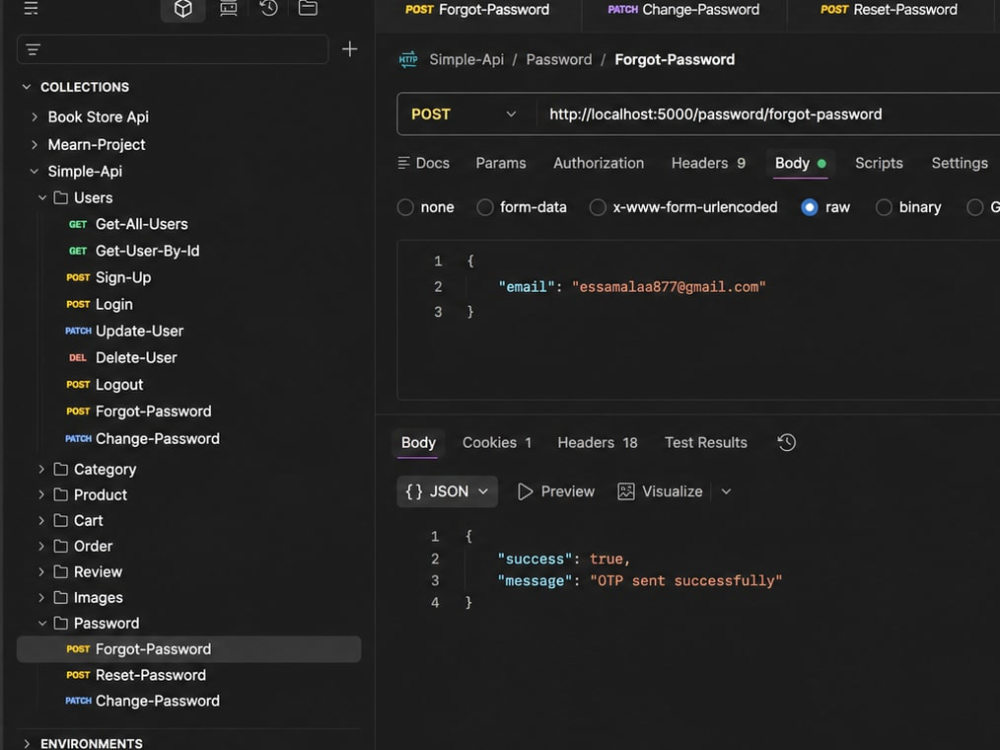1000x750 pixels.
Task: Open the response history clock icon
Action: (786, 443)
